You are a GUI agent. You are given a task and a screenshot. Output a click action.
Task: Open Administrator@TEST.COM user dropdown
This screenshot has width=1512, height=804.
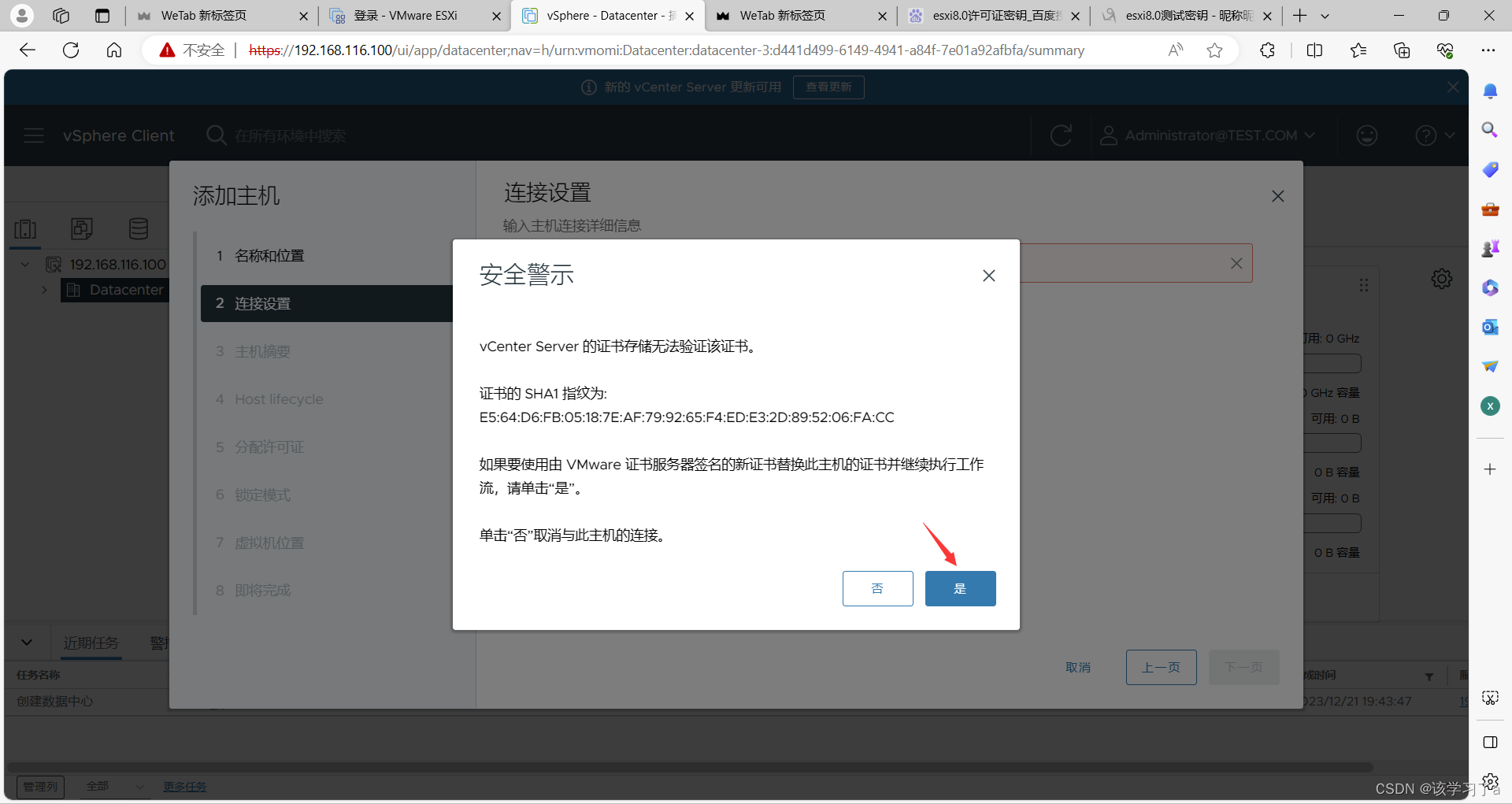coord(1207,135)
